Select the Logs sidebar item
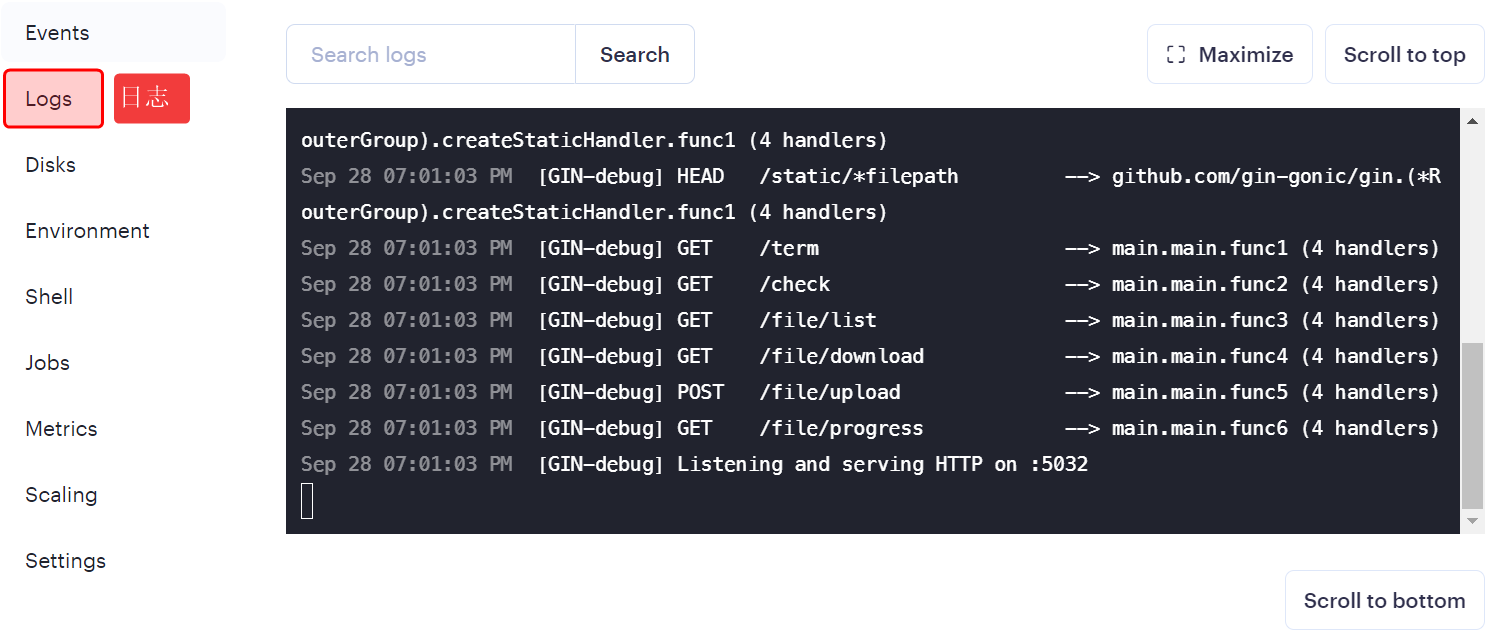 click(x=50, y=99)
